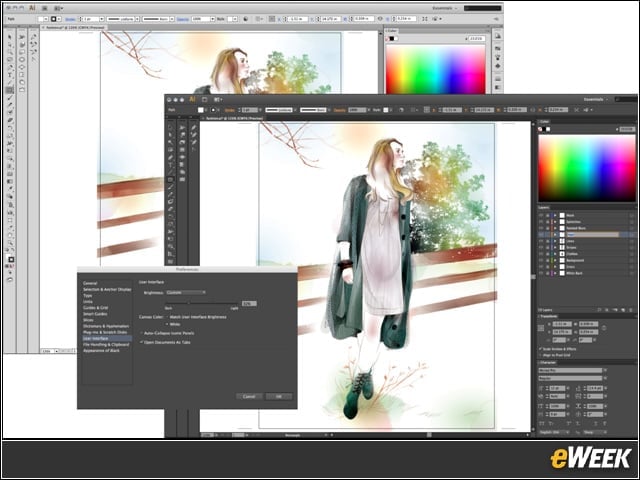Screen dimensions: 640x480
Task: Select the Paintbrush tool in the light window
Action: (x=10, y=98)
